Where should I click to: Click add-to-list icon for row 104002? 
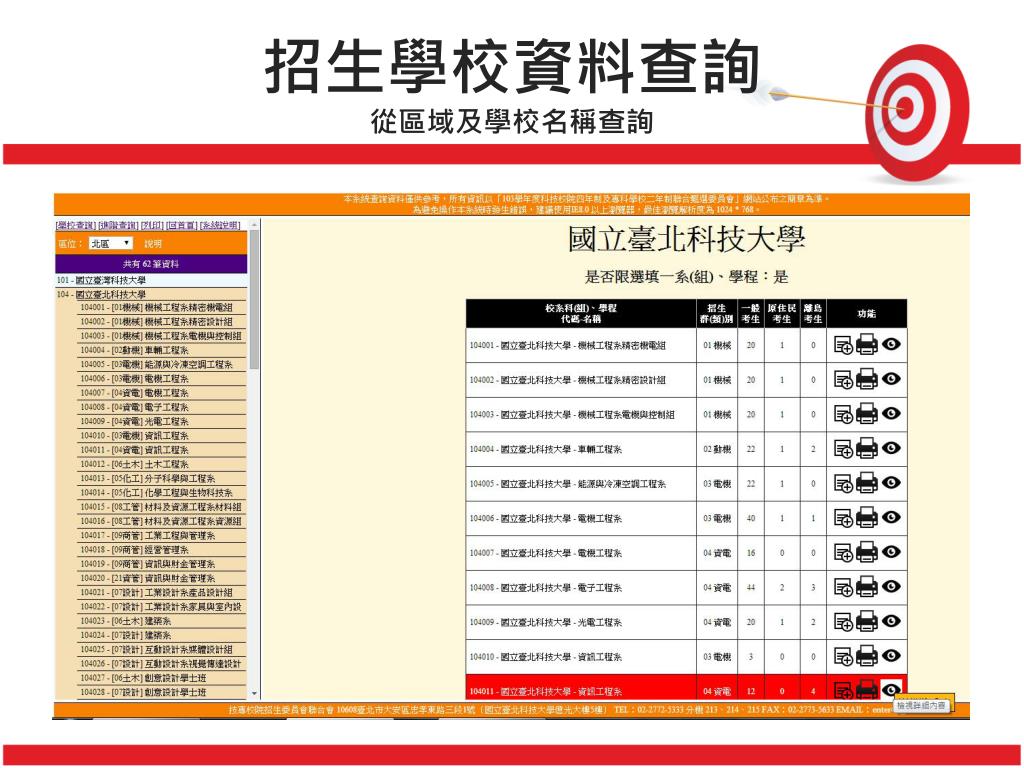click(x=844, y=379)
